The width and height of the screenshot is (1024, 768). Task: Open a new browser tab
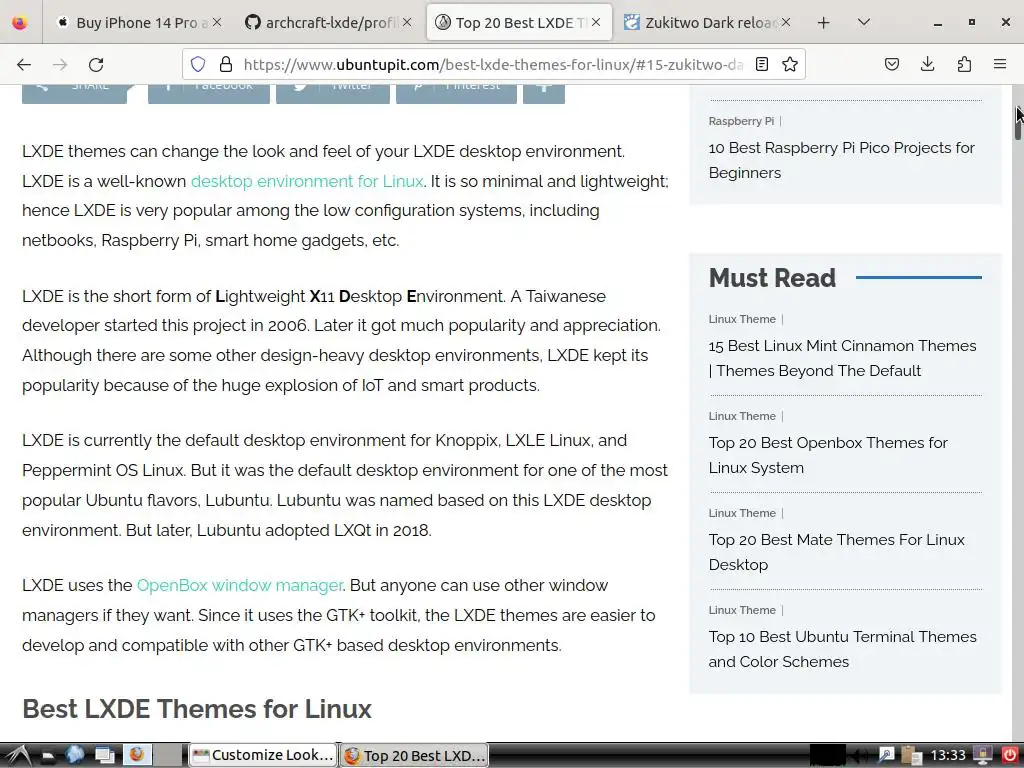tap(824, 23)
